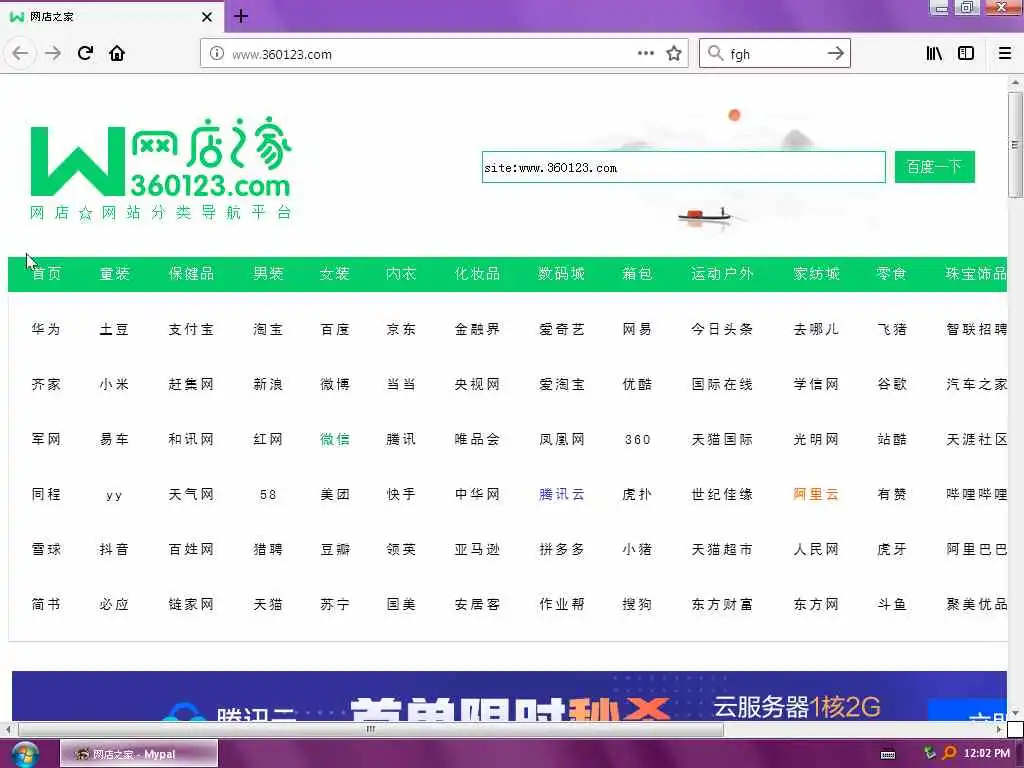Open the Library bookshelf icon

pyautogui.click(x=934, y=53)
